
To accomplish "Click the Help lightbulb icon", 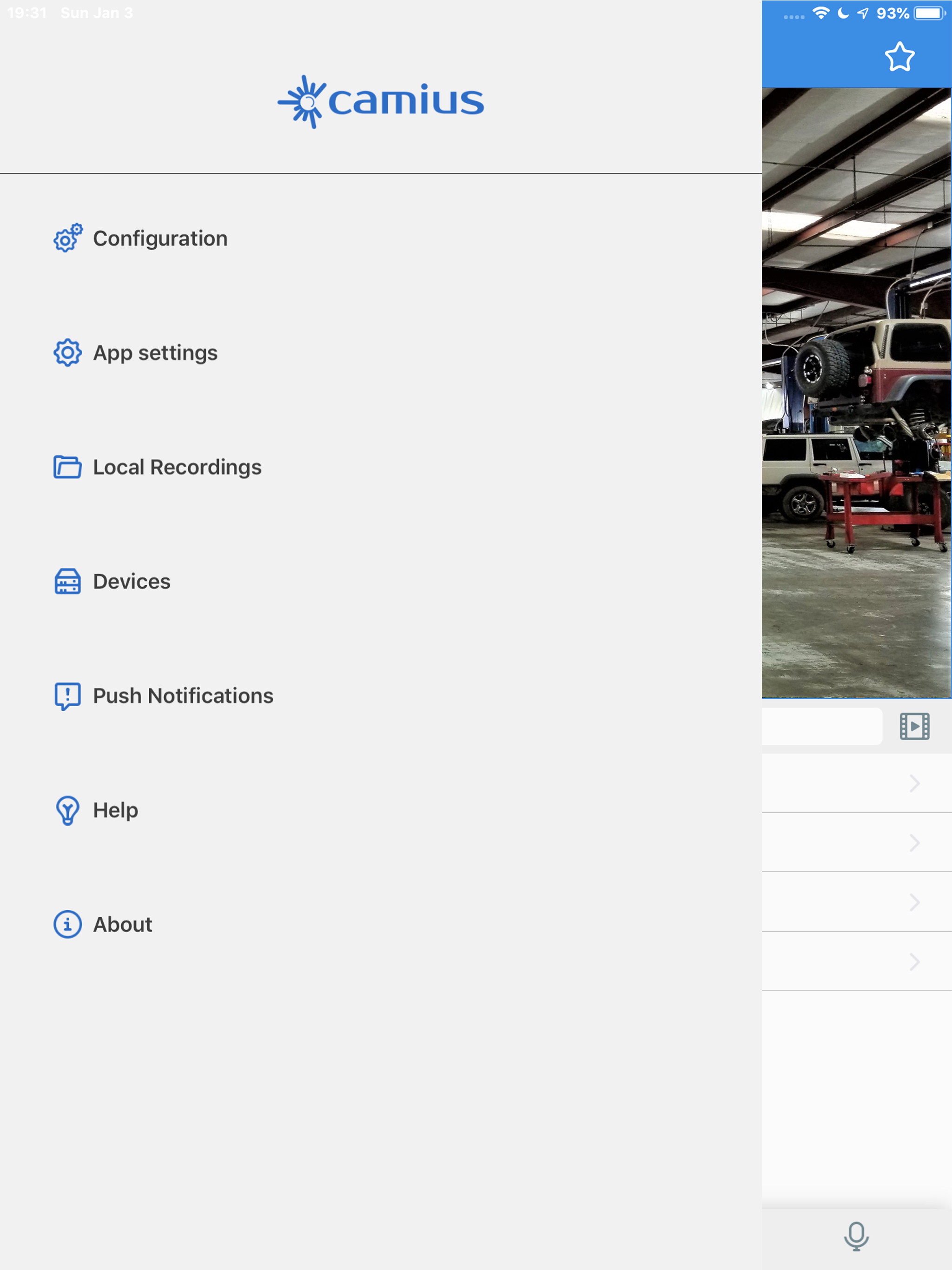I will (x=68, y=810).
